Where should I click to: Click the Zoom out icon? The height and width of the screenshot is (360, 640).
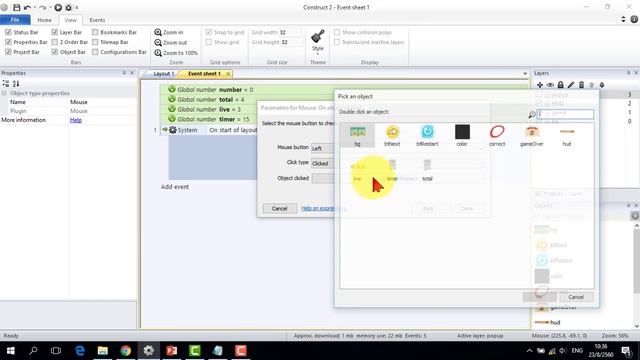(158, 42)
